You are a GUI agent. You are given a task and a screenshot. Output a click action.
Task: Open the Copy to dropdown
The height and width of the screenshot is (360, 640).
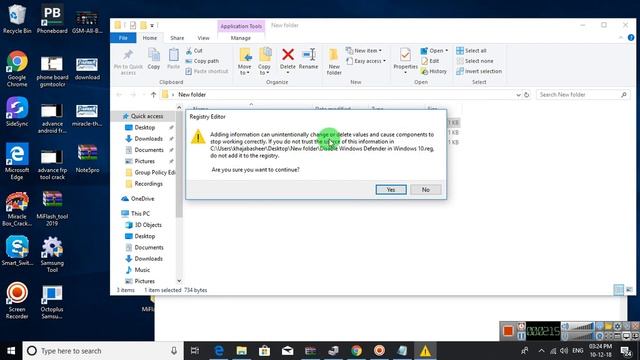pyautogui.click(x=264, y=62)
